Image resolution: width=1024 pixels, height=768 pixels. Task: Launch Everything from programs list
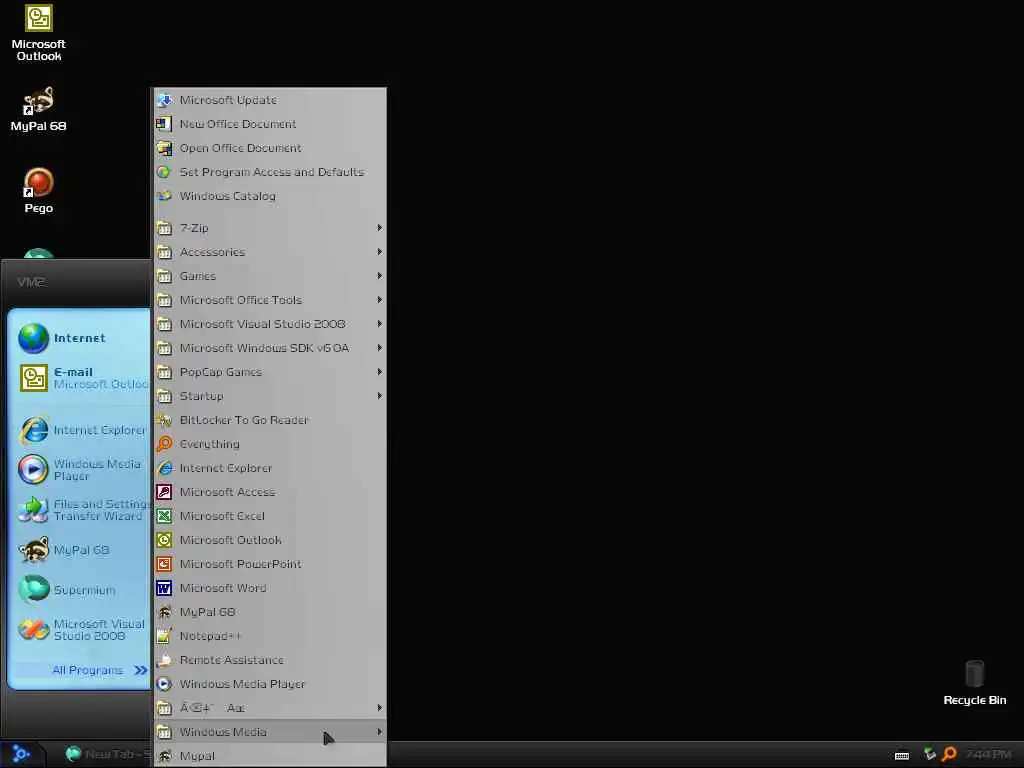pos(270,444)
